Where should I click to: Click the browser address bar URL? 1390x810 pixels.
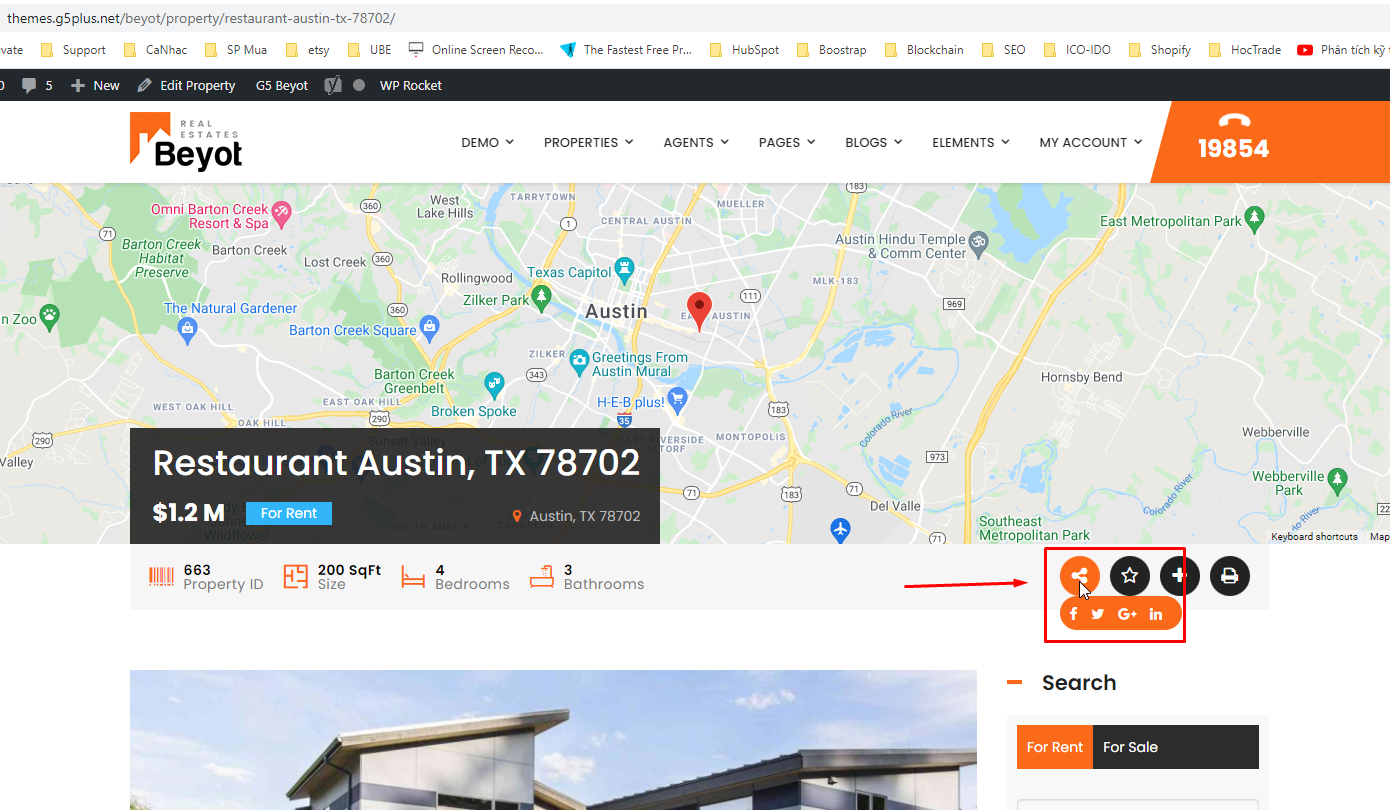click(201, 19)
